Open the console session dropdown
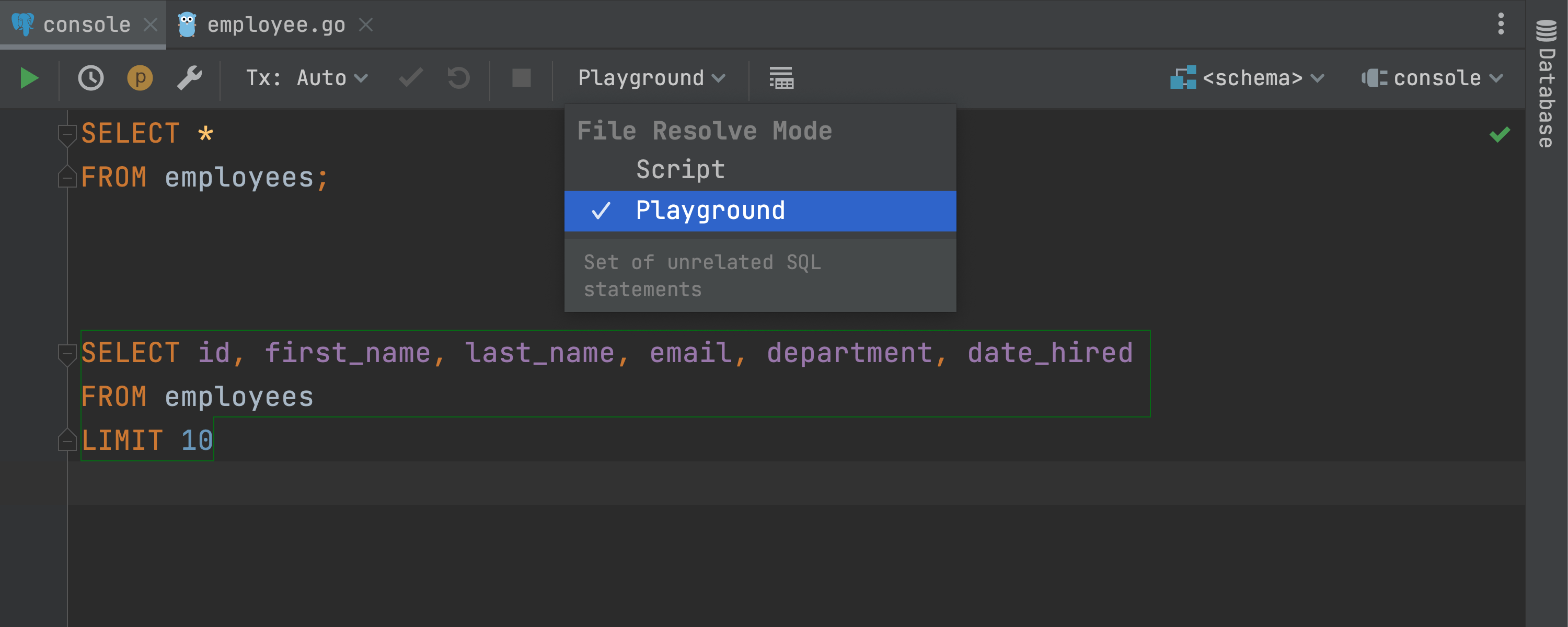The height and width of the screenshot is (627, 1568). (x=1432, y=78)
